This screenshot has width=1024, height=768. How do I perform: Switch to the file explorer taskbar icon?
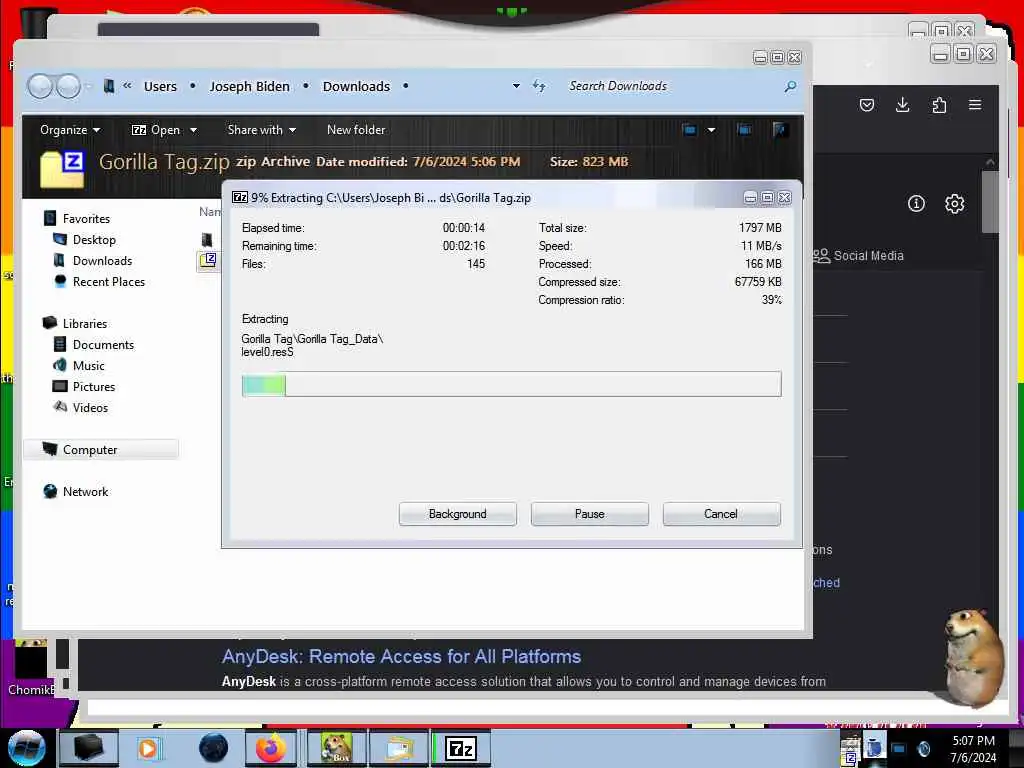click(398, 748)
